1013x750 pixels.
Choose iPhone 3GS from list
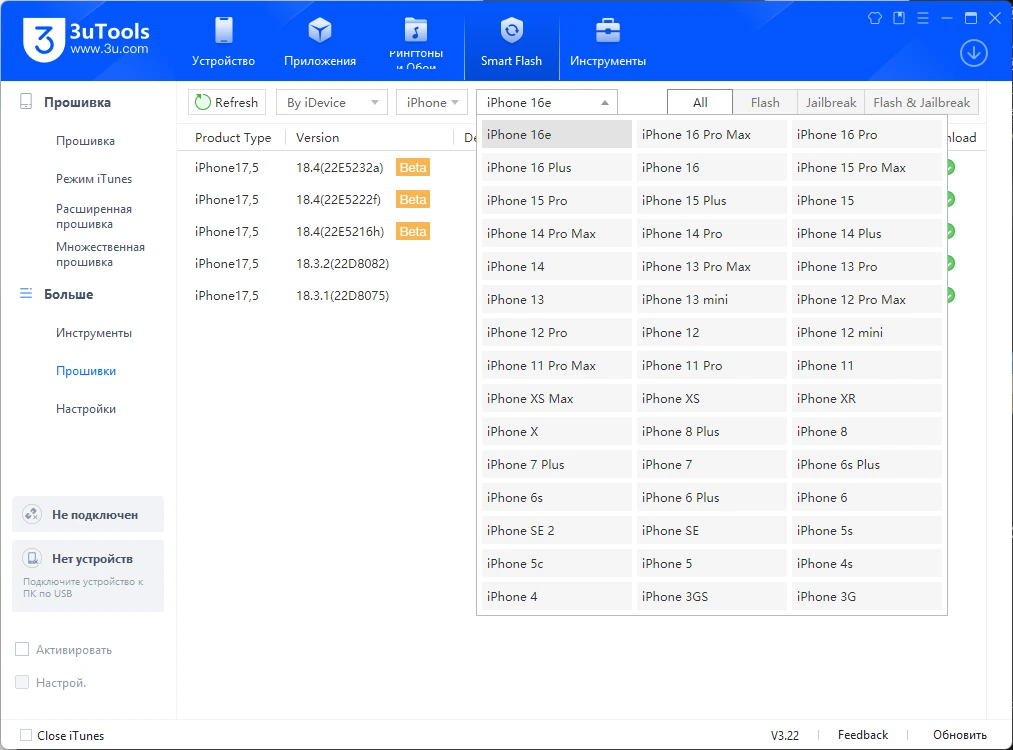click(x=711, y=596)
